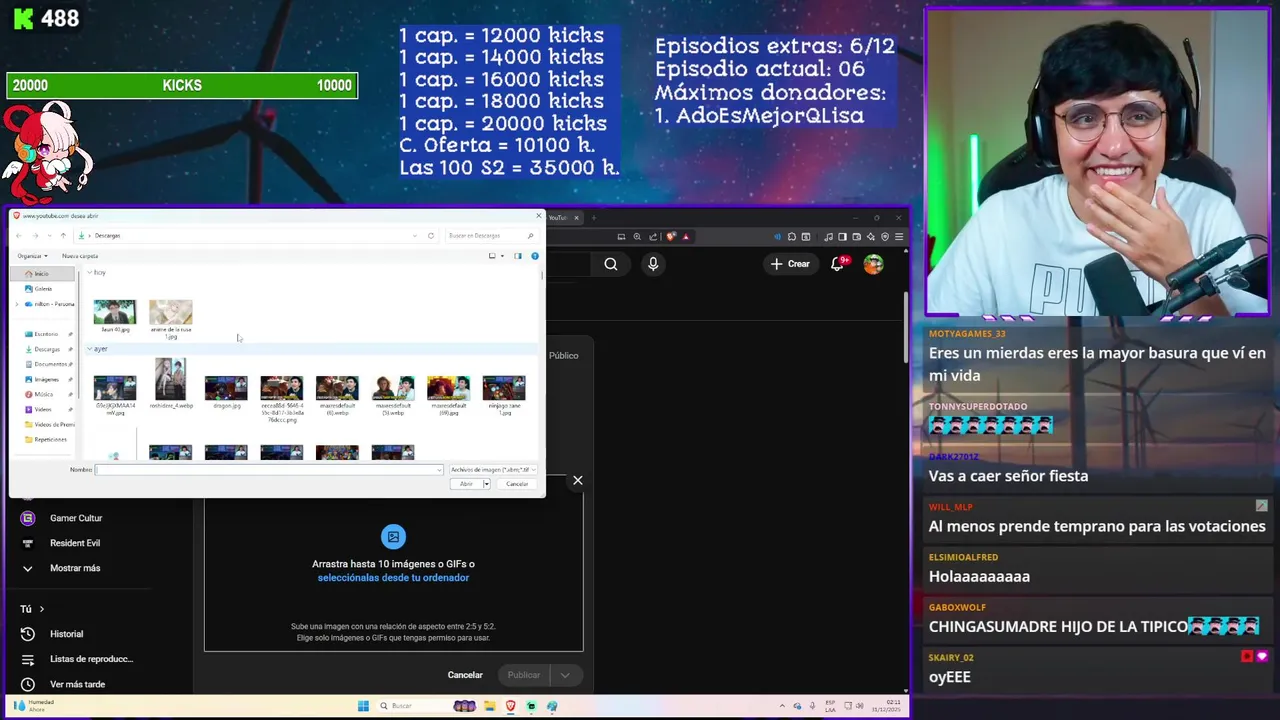Click the image upload icon in drop area

pos(393,537)
